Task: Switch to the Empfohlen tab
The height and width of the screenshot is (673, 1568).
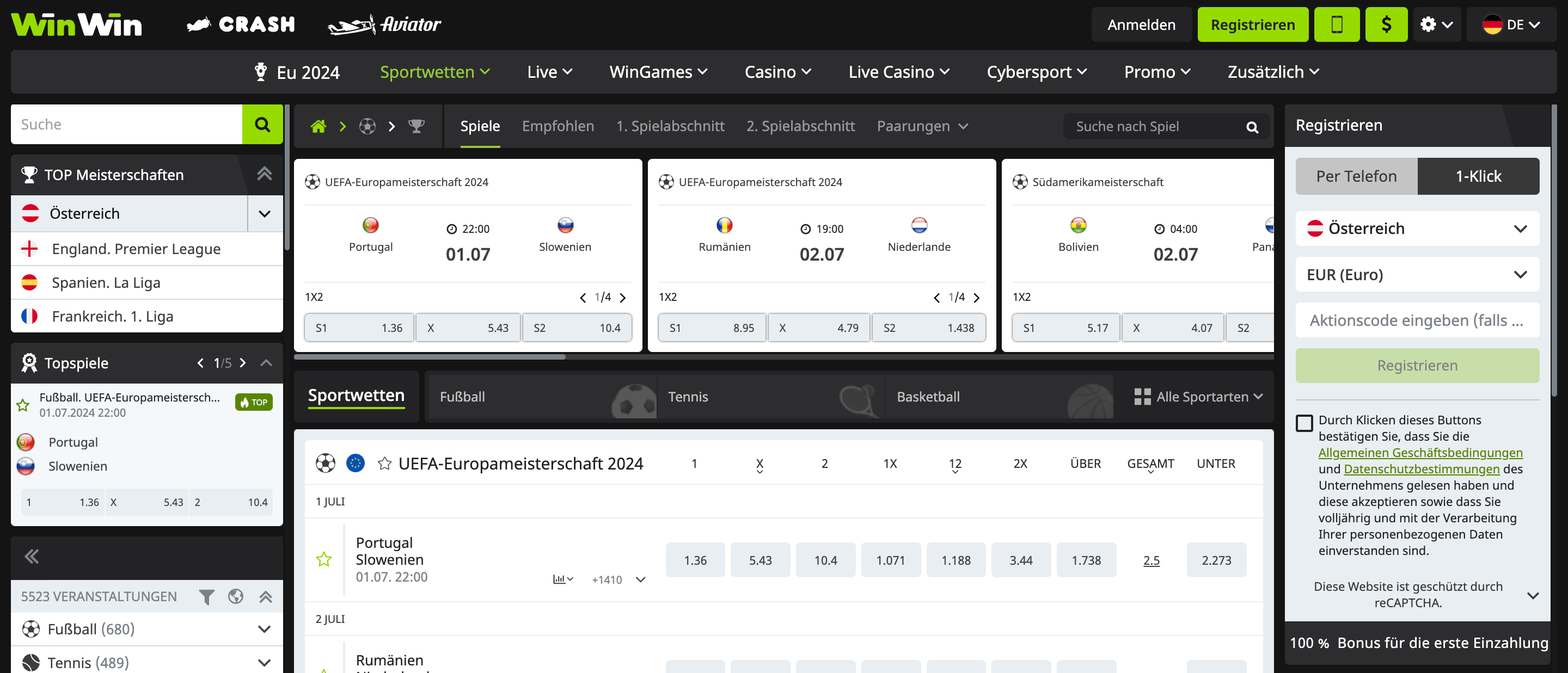Action: click(558, 127)
